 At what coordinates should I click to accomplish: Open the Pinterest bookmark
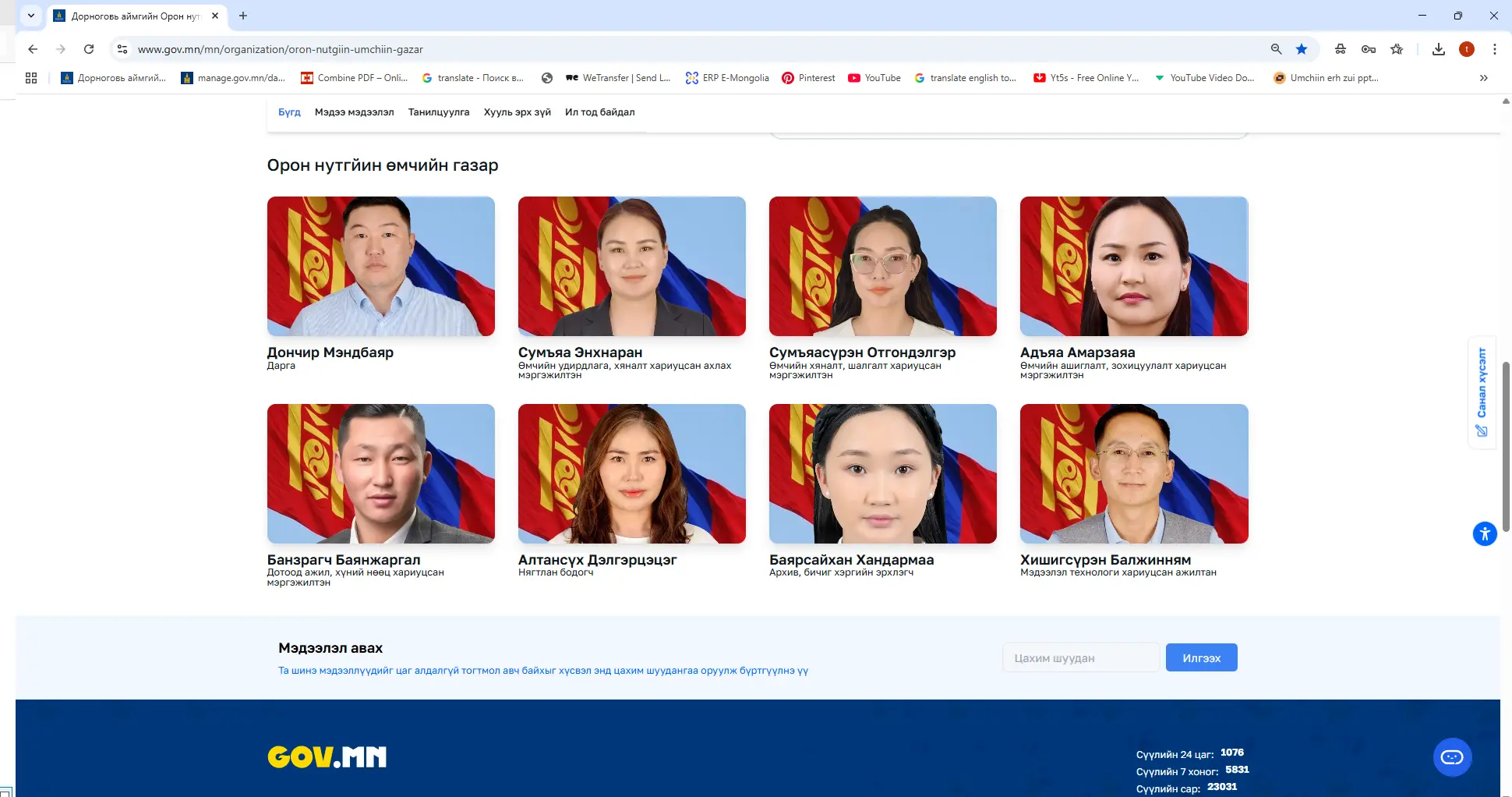pyautogui.click(x=808, y=78)
